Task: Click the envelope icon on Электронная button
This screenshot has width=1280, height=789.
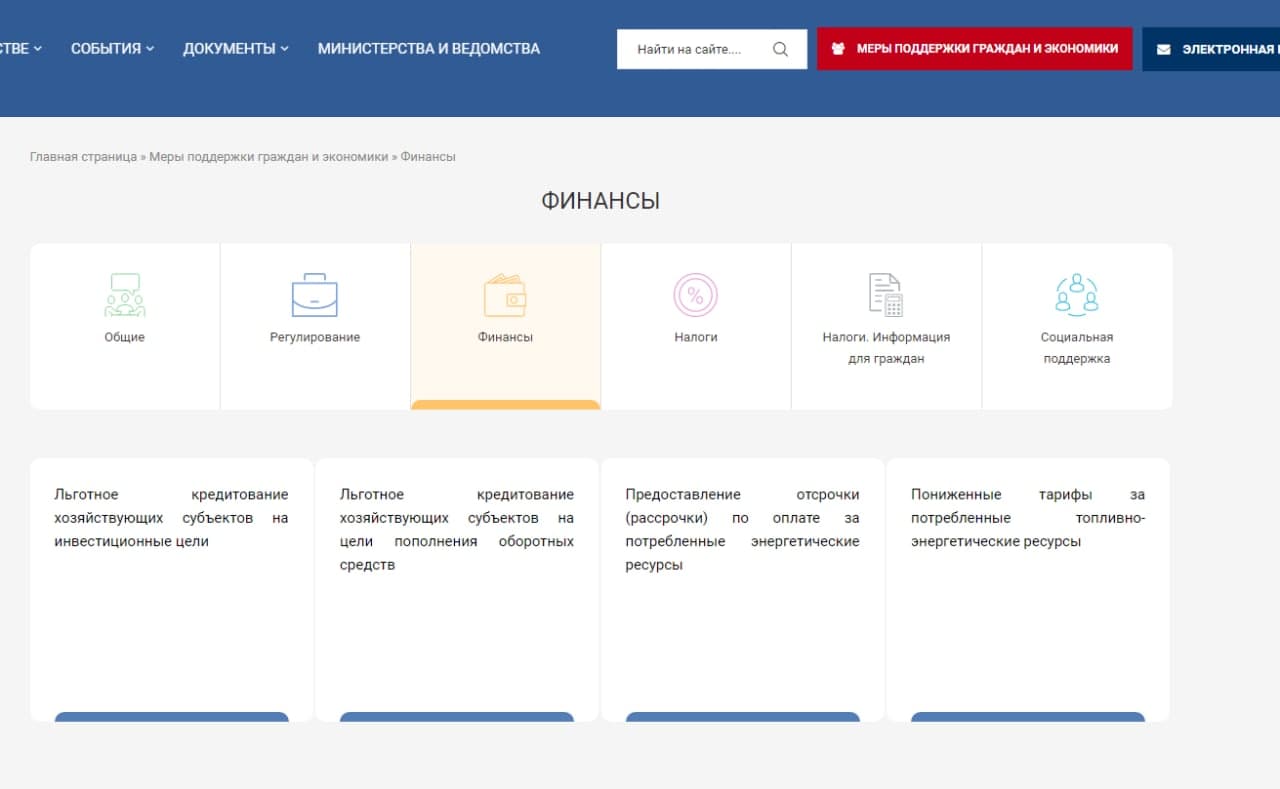Action: click(1164, 49)
